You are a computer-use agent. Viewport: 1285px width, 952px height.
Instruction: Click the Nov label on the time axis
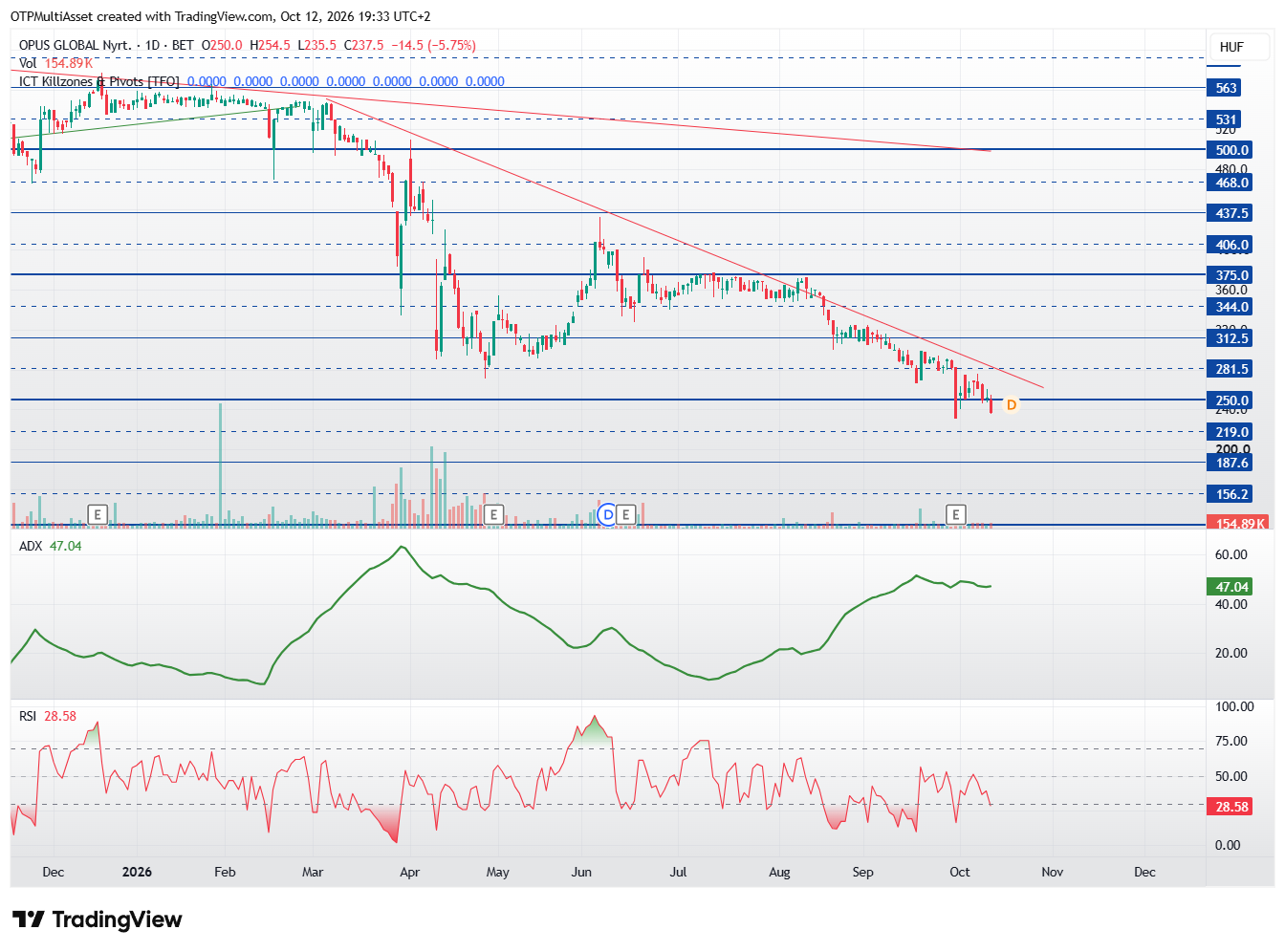(x=1052, y=872)
